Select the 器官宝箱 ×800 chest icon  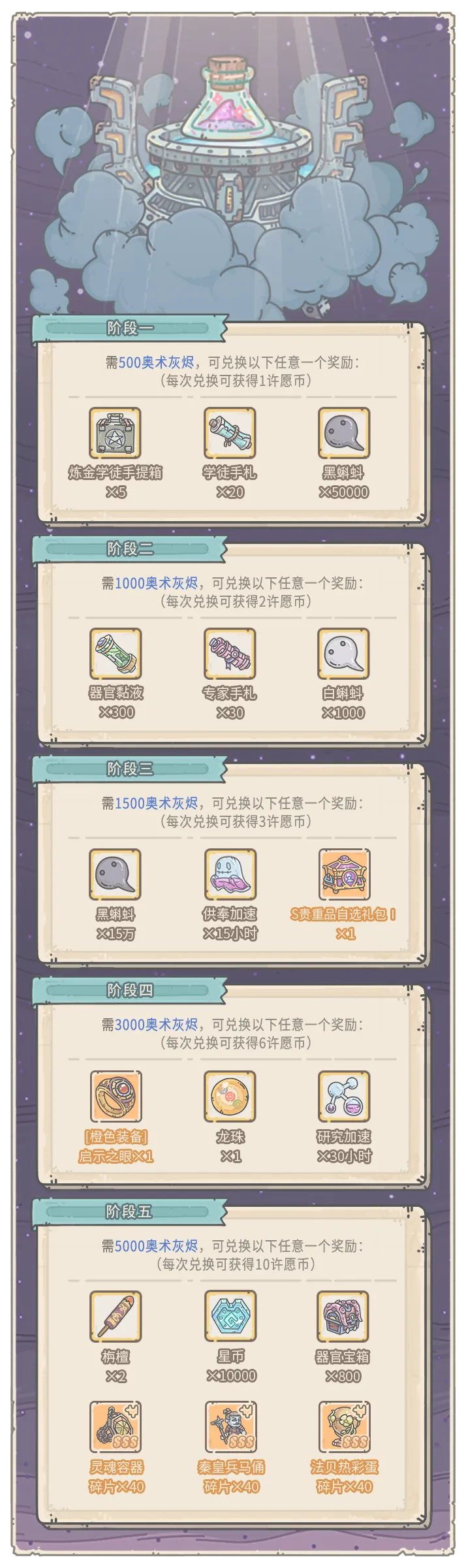tap(344, 1316)
